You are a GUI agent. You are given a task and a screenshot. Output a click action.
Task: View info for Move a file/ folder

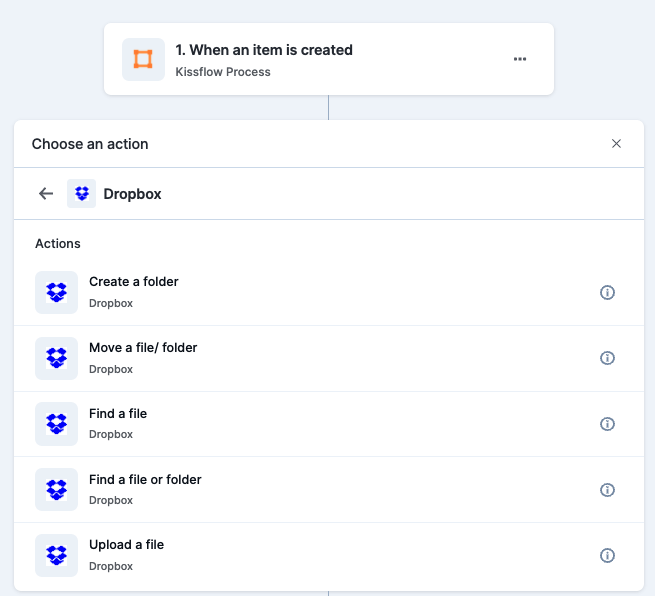click(607, 358)
